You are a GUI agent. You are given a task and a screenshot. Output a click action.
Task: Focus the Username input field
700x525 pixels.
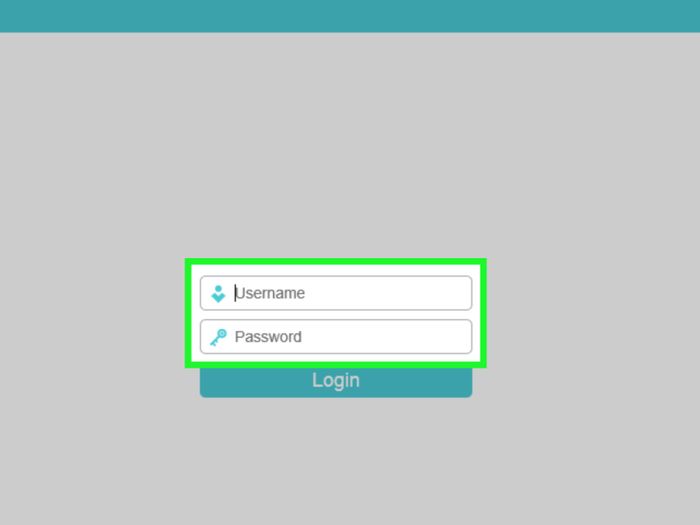(x=336, y=293)
